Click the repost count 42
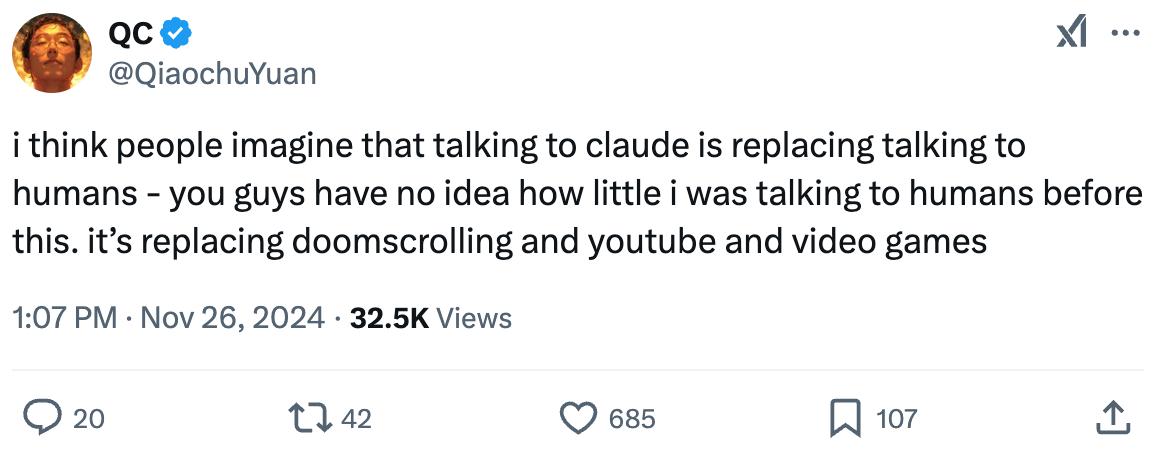 357,418
